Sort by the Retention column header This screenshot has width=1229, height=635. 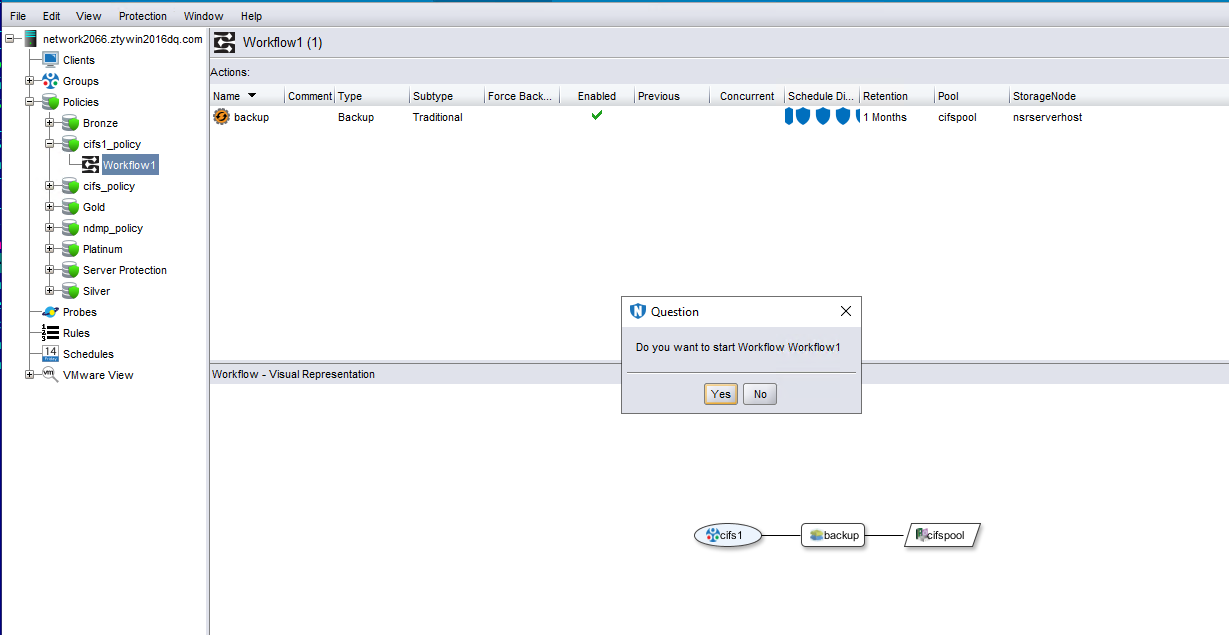[x=897, y=96]
